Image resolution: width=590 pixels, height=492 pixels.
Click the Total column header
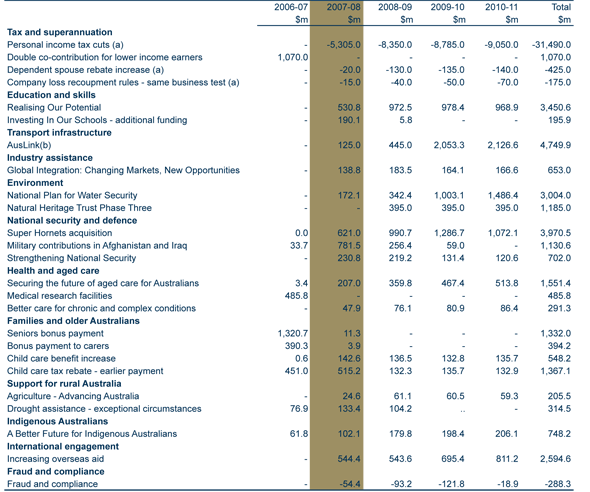coord(561,7)
